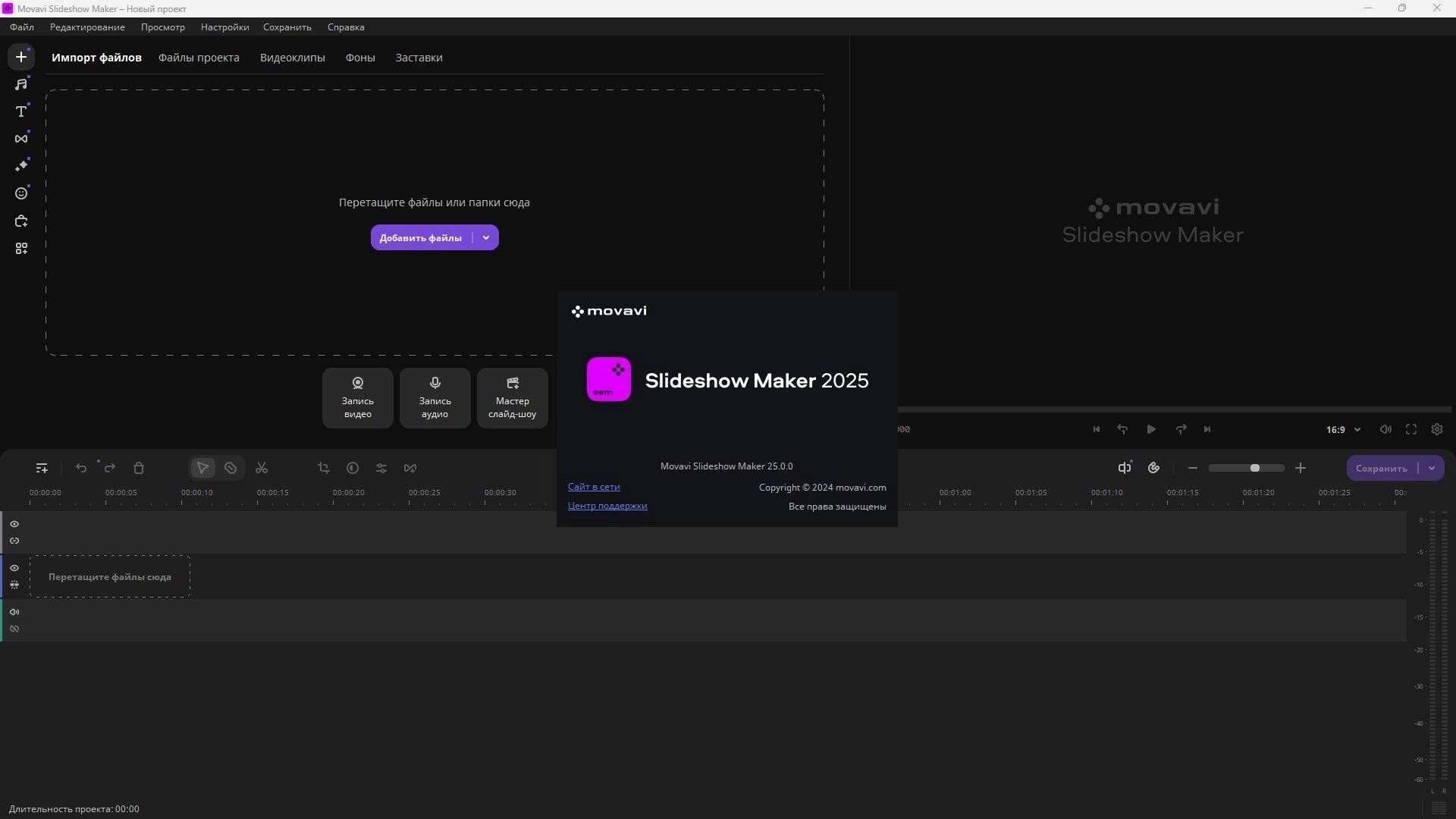Click the preview player progress bar
The width and height of the screenshot is (1456, 819).
point(1175,409)
